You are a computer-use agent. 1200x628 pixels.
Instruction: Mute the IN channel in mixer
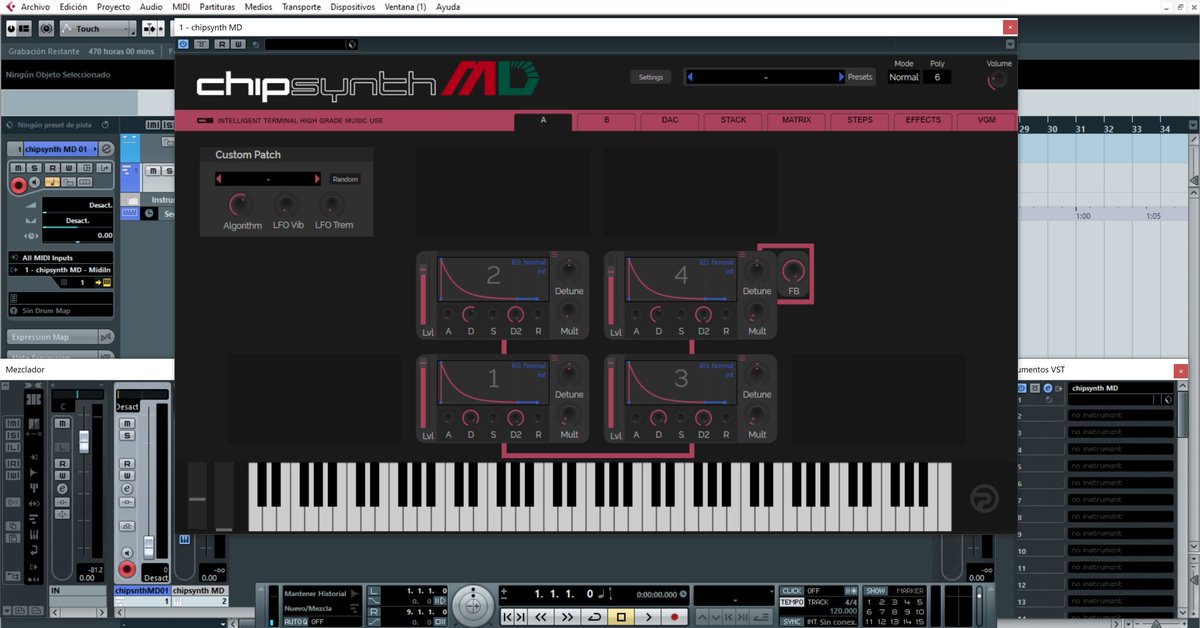(63, 423)
